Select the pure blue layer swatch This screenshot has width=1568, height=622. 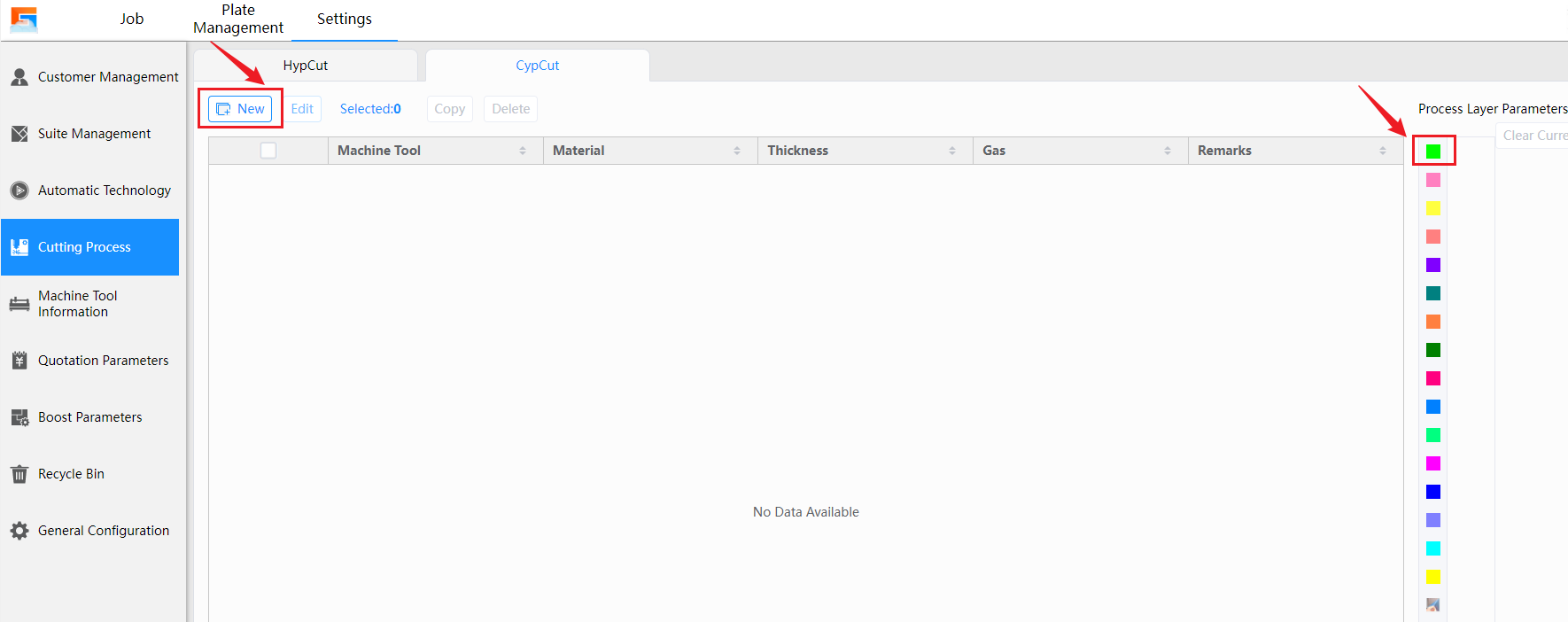point(1433,492)
